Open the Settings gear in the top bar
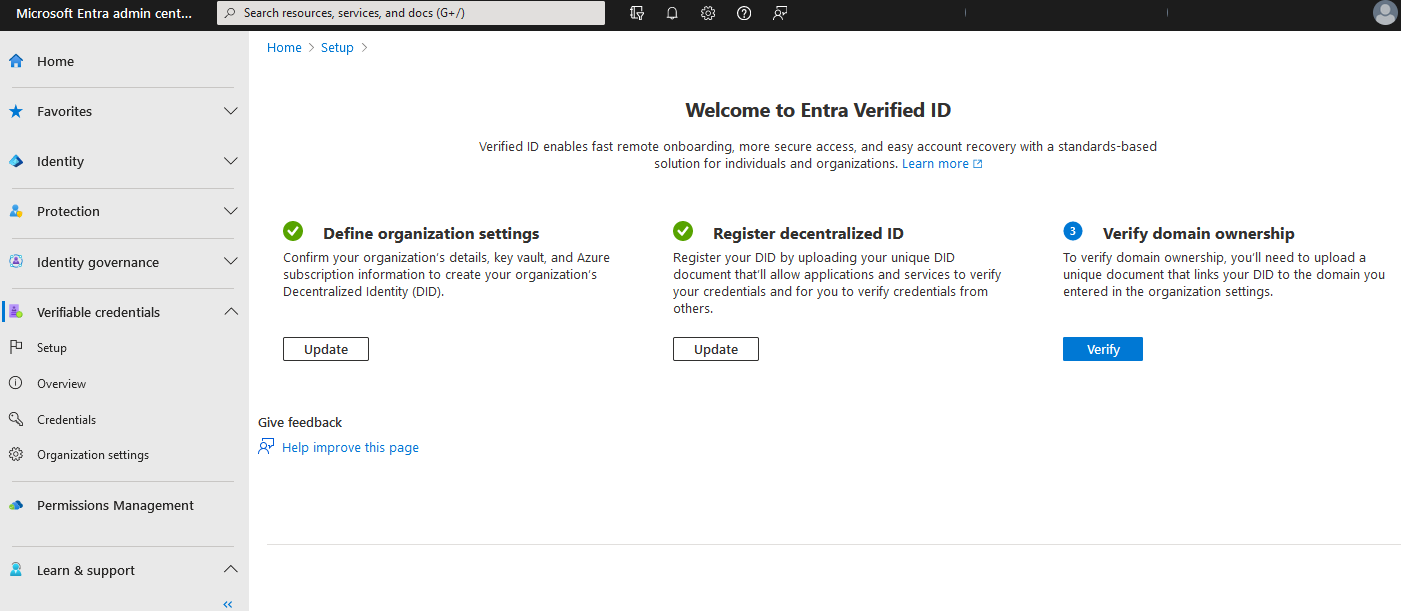The height and width of the screenshot is (611, 1401). pyautogui.click(x=707, y=13)
